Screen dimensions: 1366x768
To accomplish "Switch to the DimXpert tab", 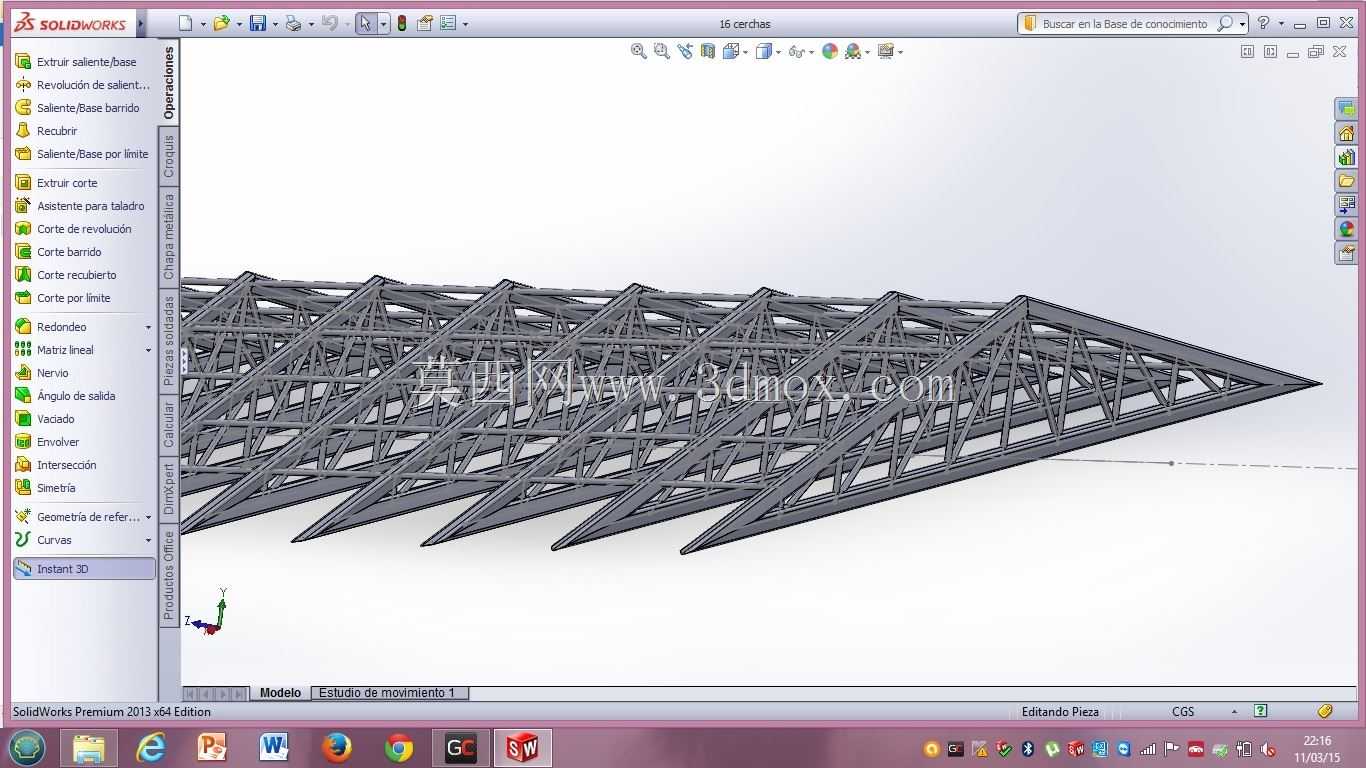I will point(169,489).
